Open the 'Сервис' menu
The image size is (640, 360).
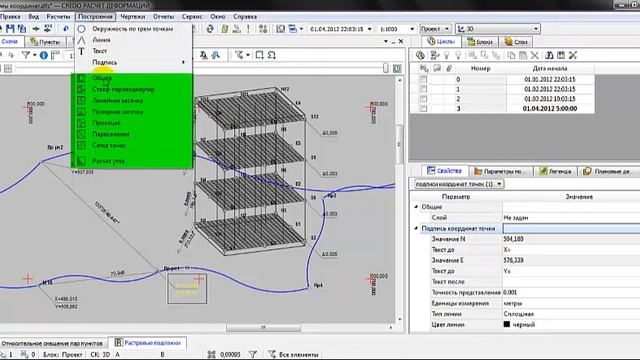tap(192, 17)
